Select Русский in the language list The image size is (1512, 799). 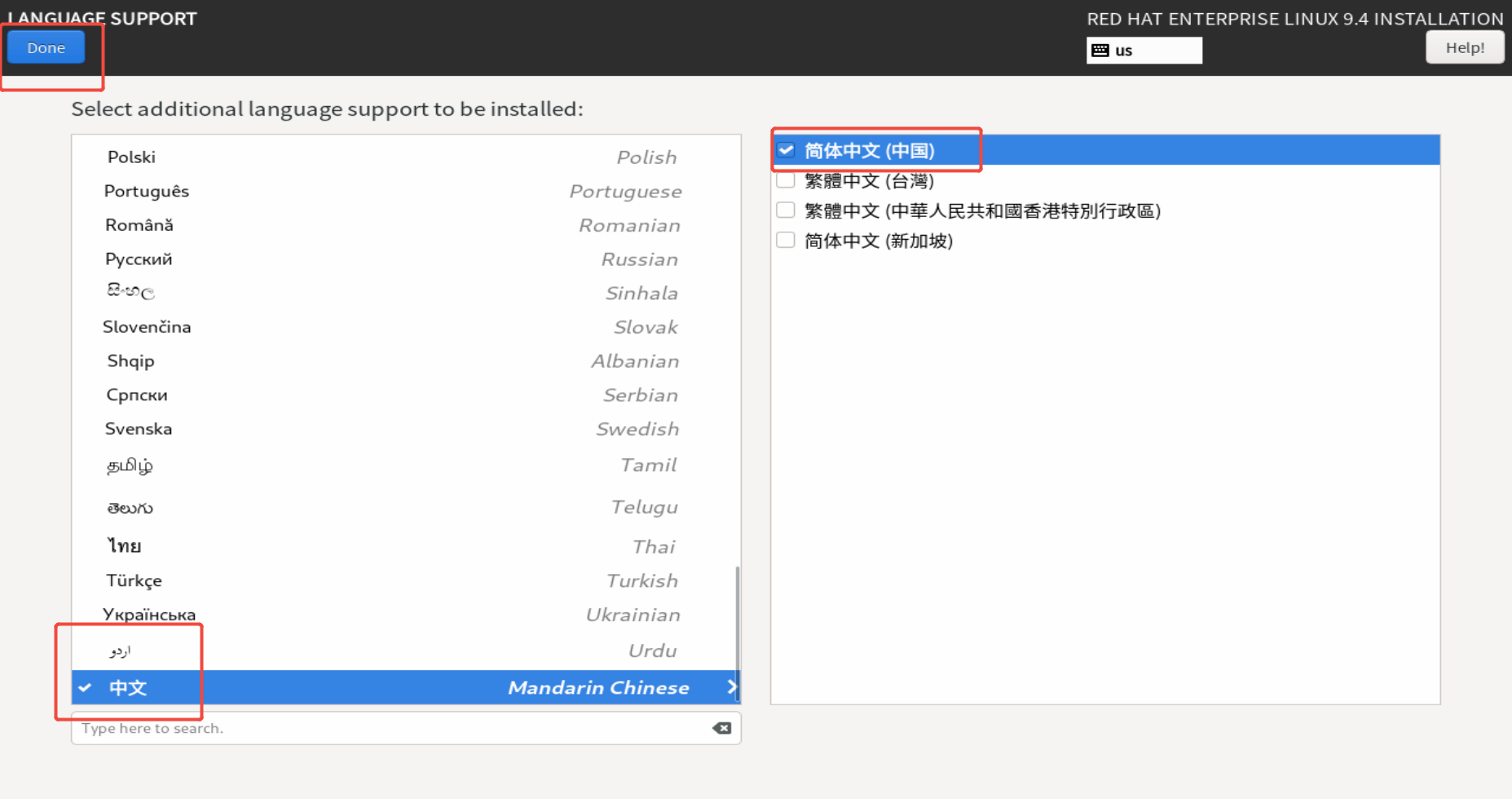[x=406, y=259]
